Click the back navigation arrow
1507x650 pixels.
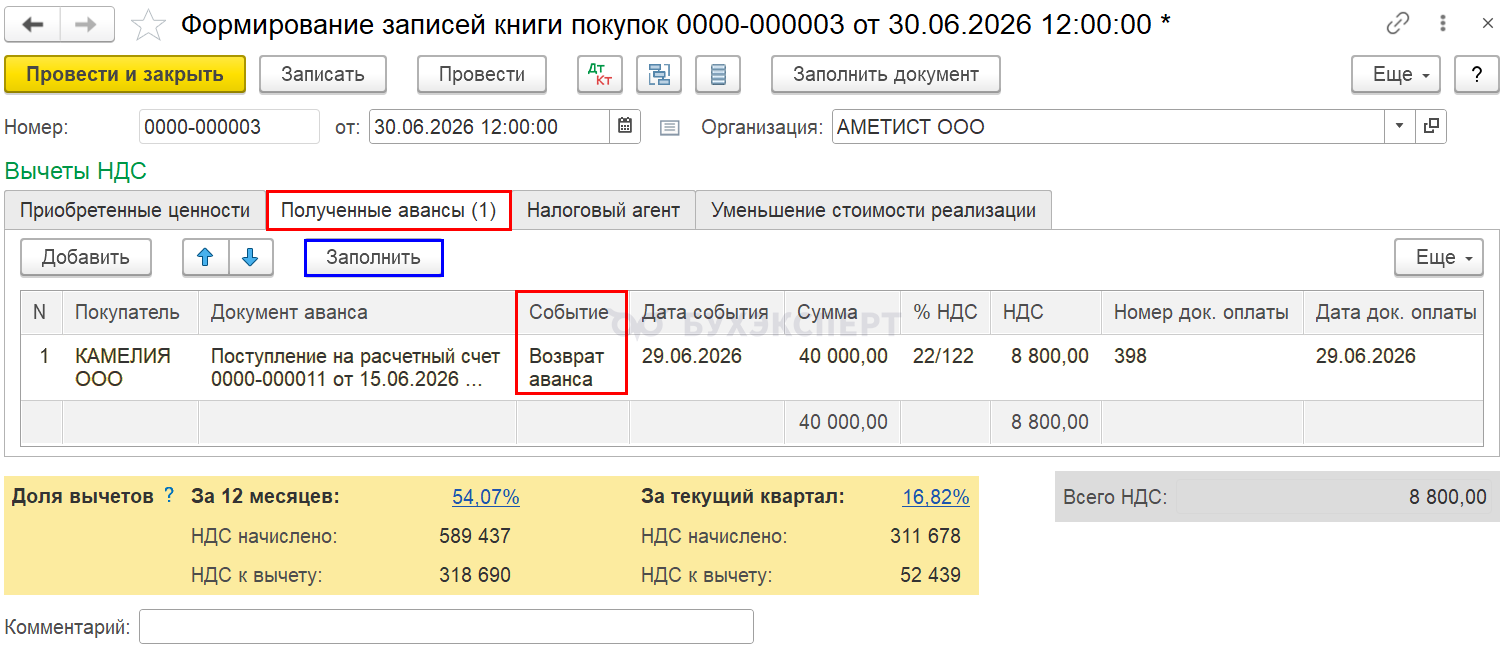click(x=33, y=25)
